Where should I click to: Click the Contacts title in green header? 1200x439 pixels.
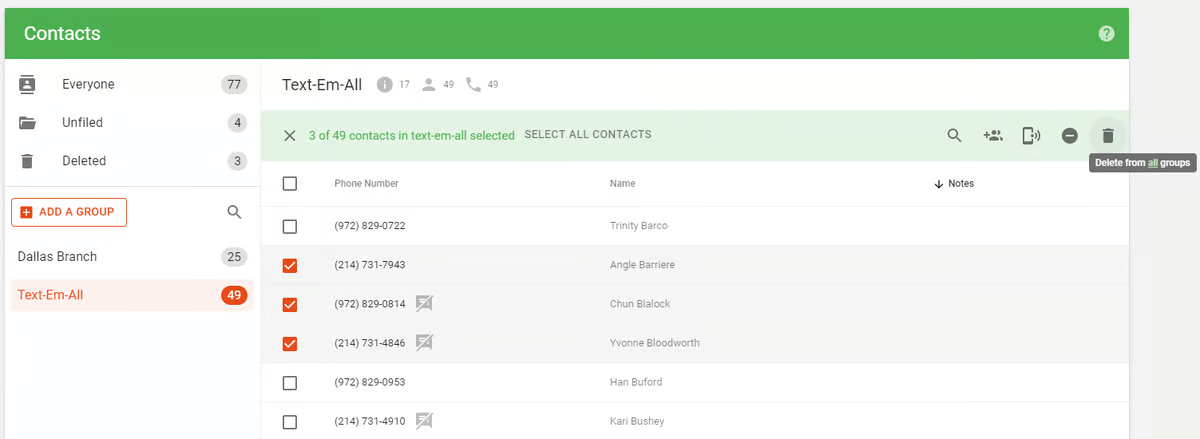pos(62,34)
